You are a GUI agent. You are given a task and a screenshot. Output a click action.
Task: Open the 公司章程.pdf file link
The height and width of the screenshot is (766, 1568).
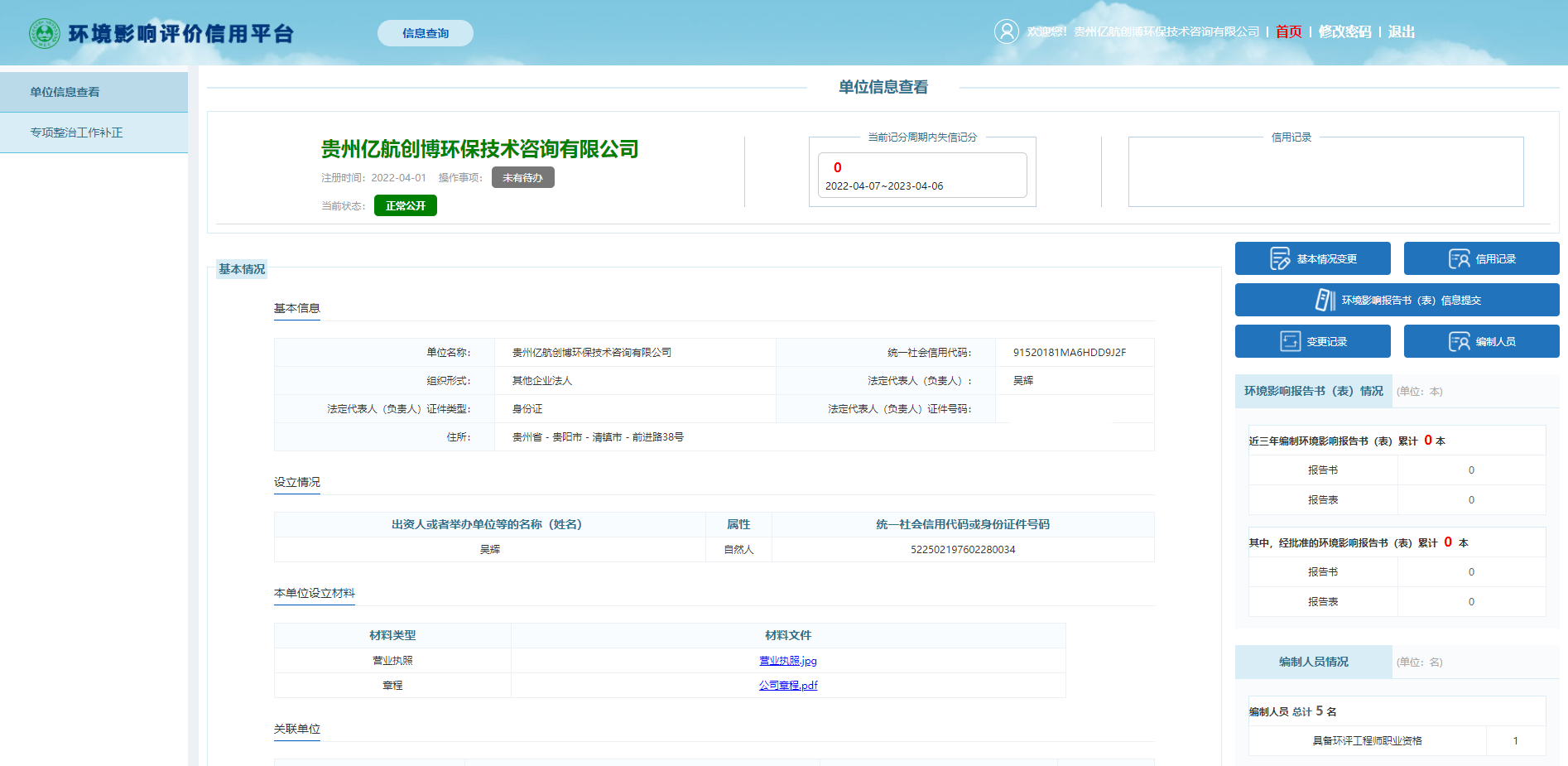[x=788, y=686]
